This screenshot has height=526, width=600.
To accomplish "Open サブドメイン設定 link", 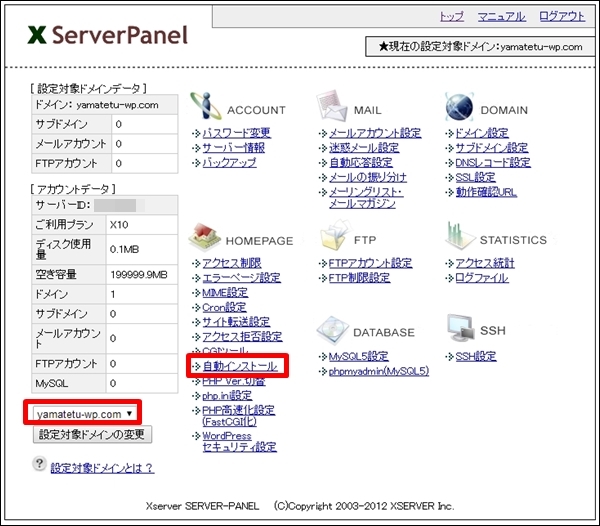I will pos(492,148).
